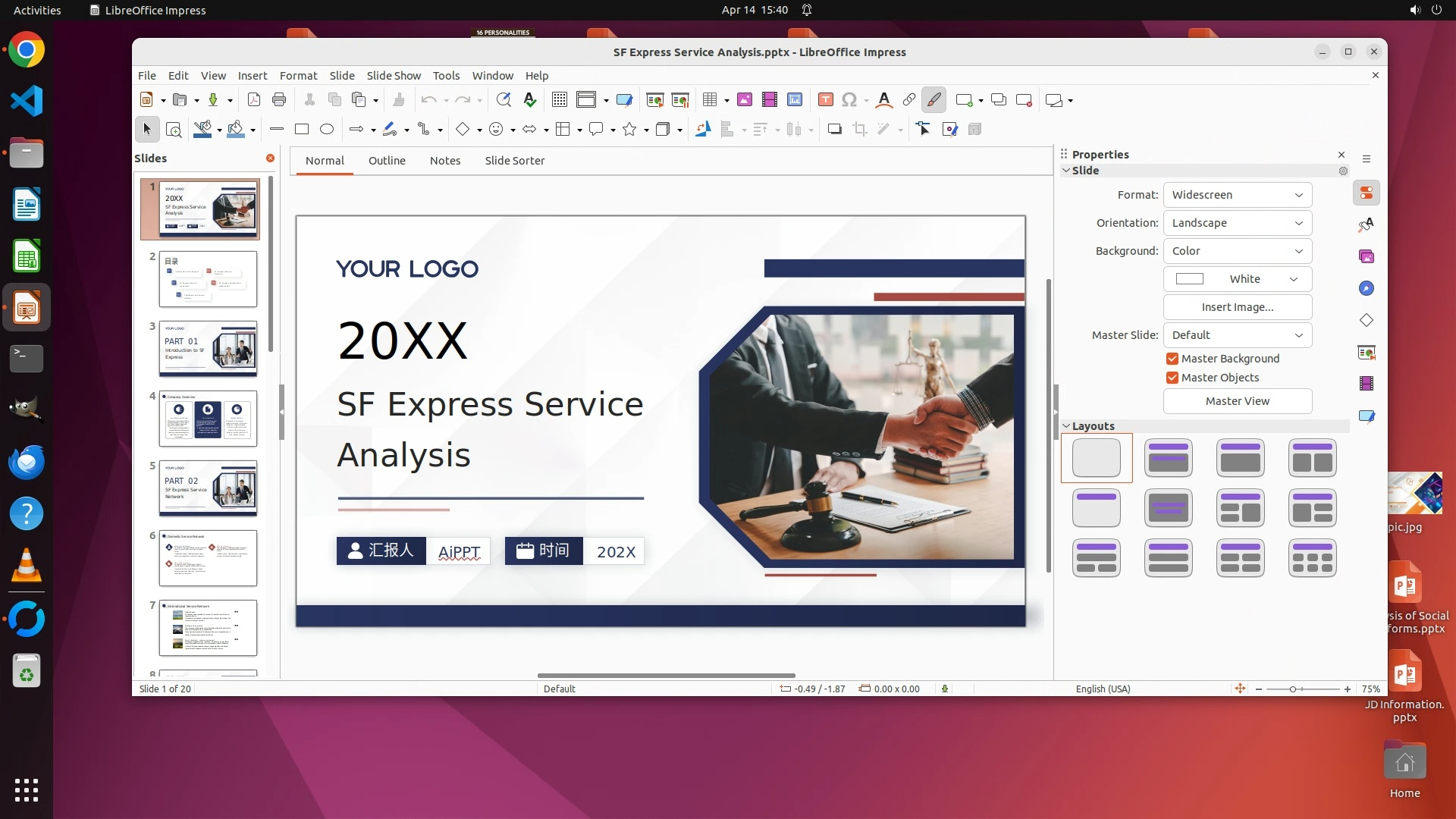Collapse the Layouts section

click(x=1066, y=426)
